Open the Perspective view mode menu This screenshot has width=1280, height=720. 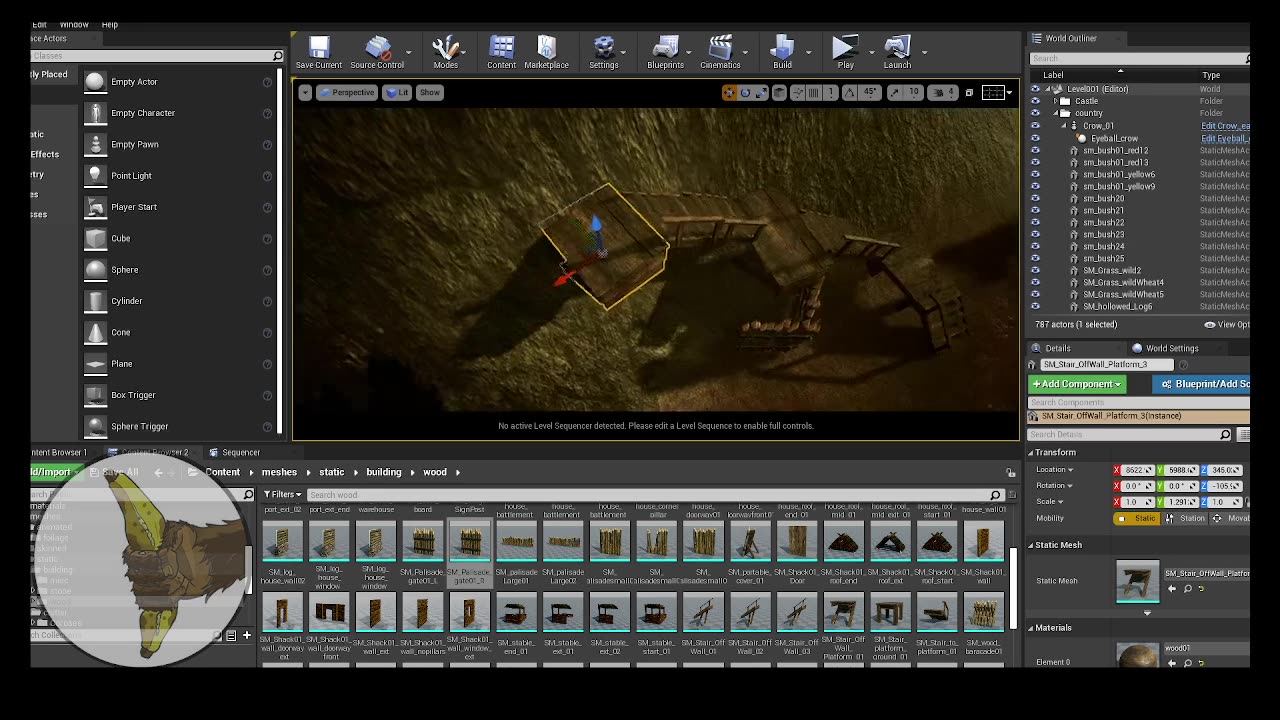(346, 92)
